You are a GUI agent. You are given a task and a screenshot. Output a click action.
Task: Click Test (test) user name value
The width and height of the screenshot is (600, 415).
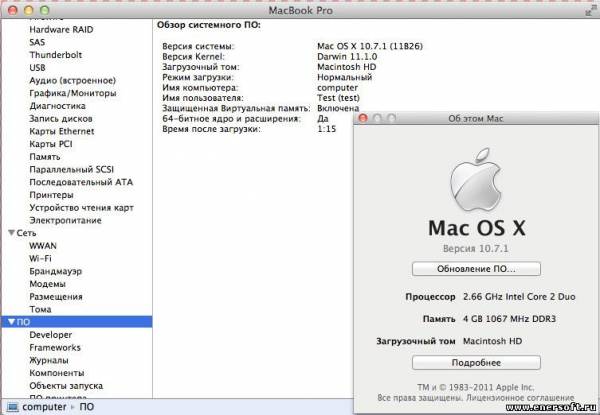pyautogui.click(x=338, y=98)
